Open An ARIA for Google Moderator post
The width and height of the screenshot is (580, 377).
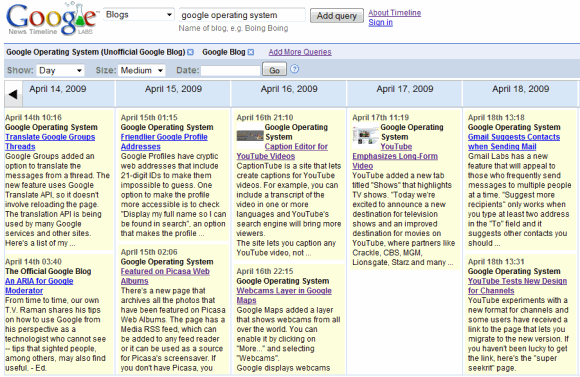39,286
